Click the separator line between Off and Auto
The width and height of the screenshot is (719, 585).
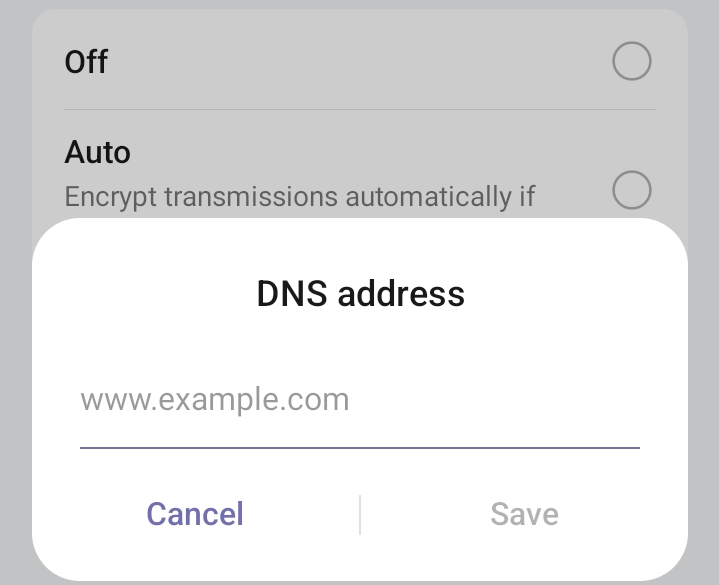359,109
